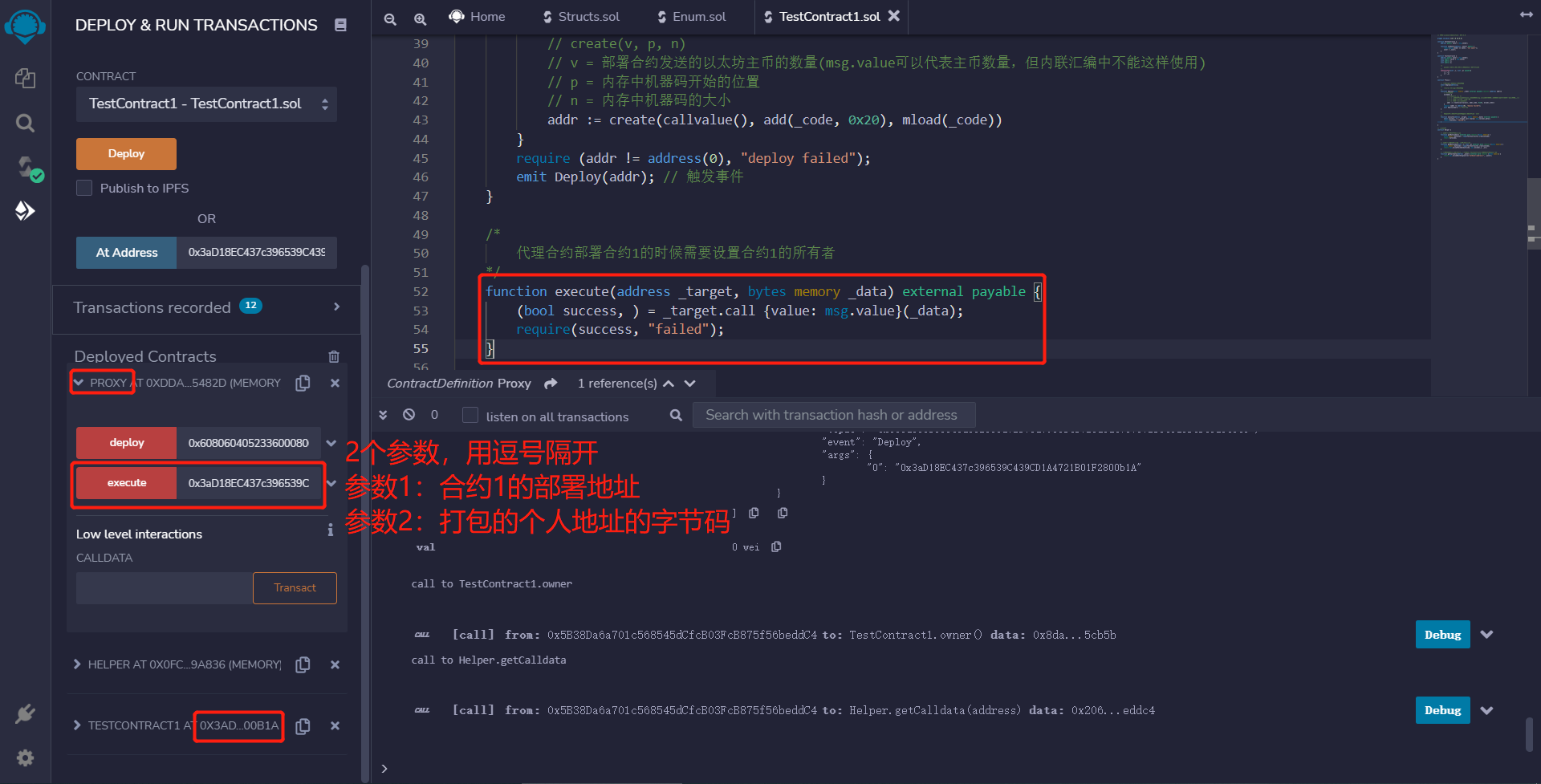Zoom out the editor font
Viewport: 1541px width, 784px height.
[390, 18]
